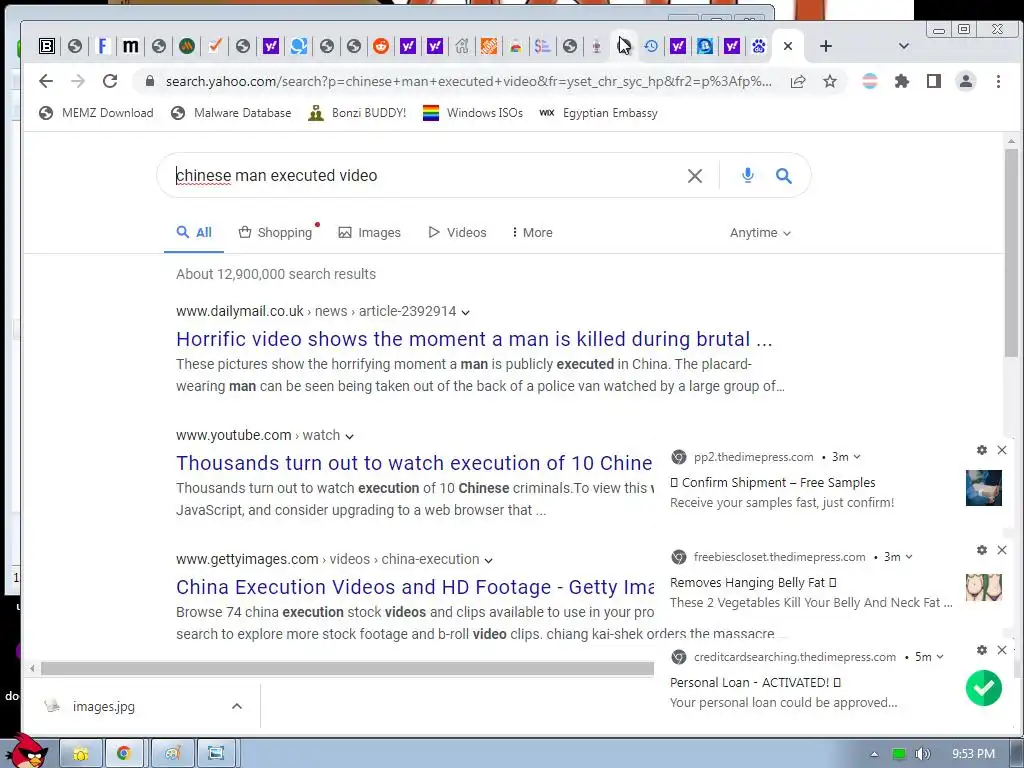Image resolution: width=1024 pixels, height=768 pixels.
Task: Open the tab search chevron
Action: 904,46
